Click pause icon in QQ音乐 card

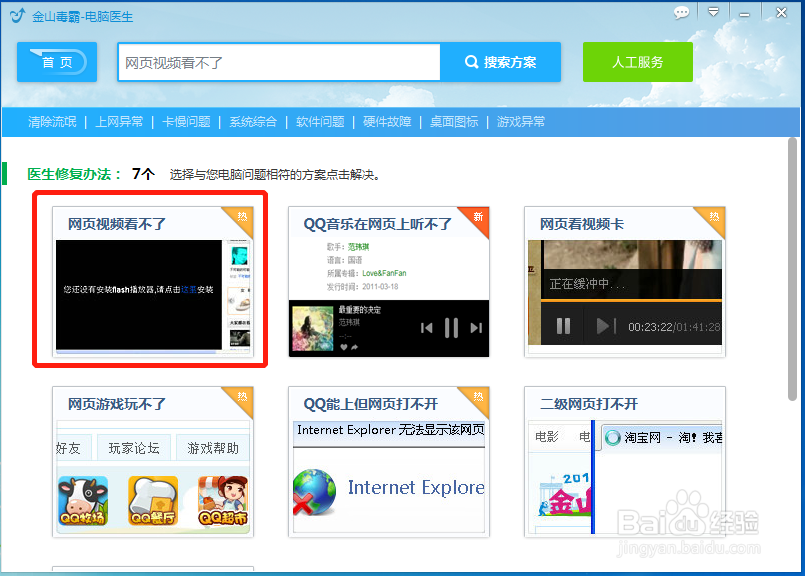(451, 328)
